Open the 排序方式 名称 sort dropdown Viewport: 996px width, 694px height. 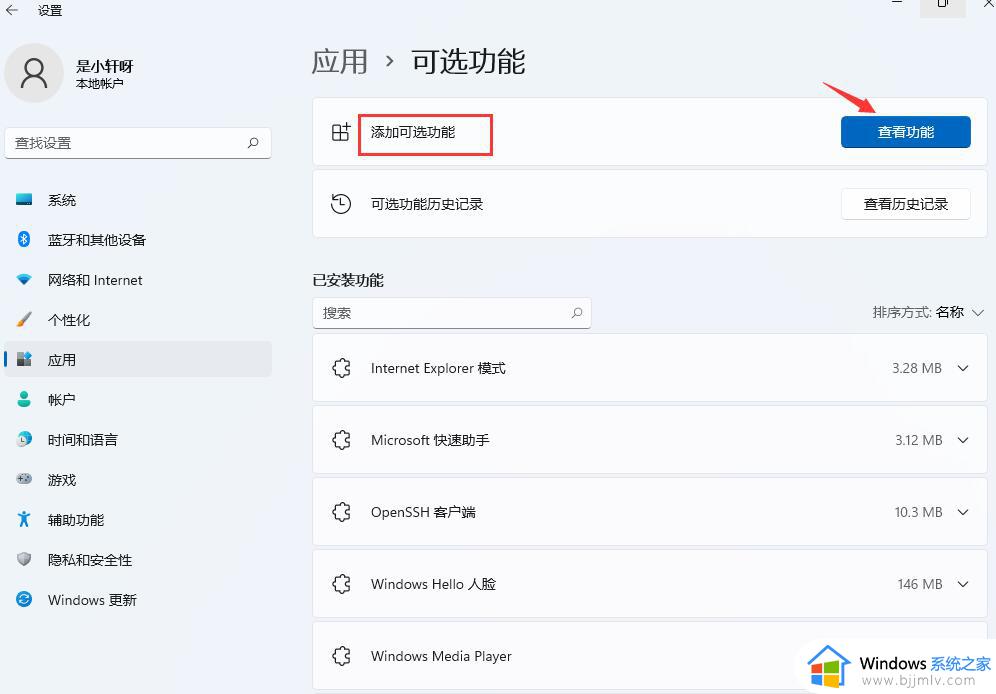(x=928, y=312)
